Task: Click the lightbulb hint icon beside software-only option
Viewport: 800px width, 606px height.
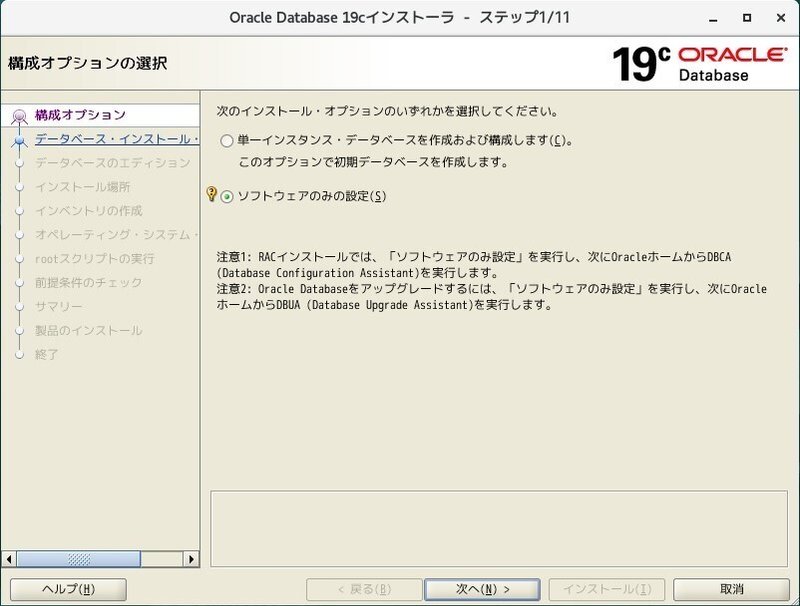Action: pyautogui.click(x=211, y=194)
